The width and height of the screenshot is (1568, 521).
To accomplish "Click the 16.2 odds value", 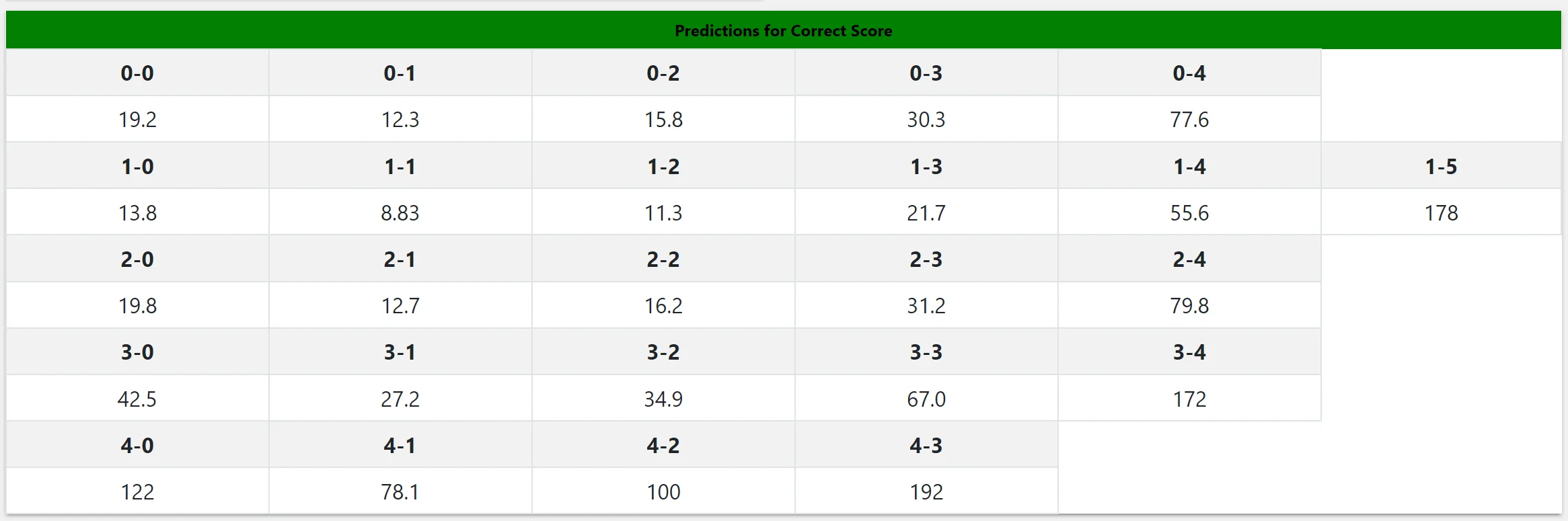I will tap(663, 306).
